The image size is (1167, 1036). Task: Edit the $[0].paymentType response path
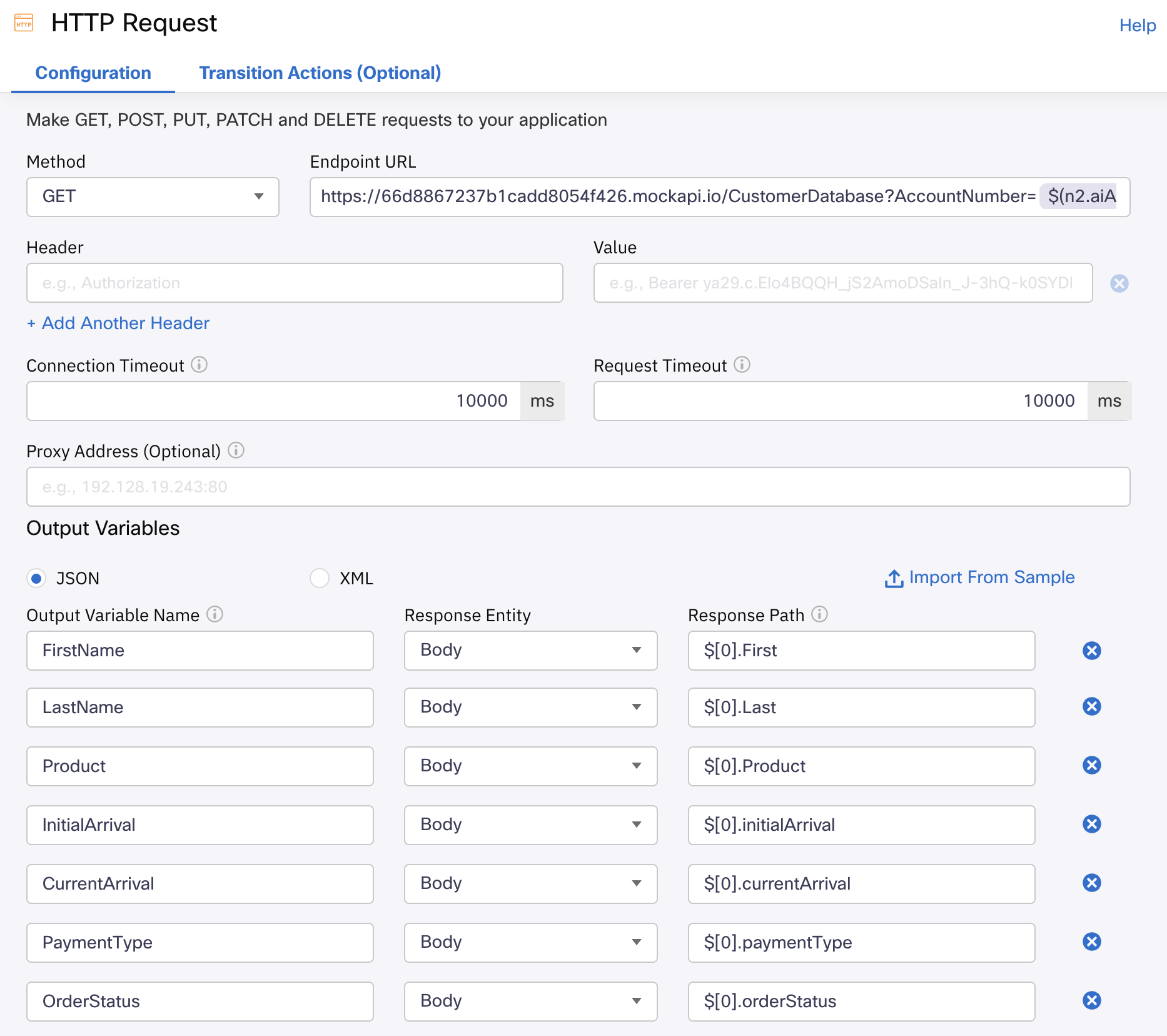coord(862,943)
